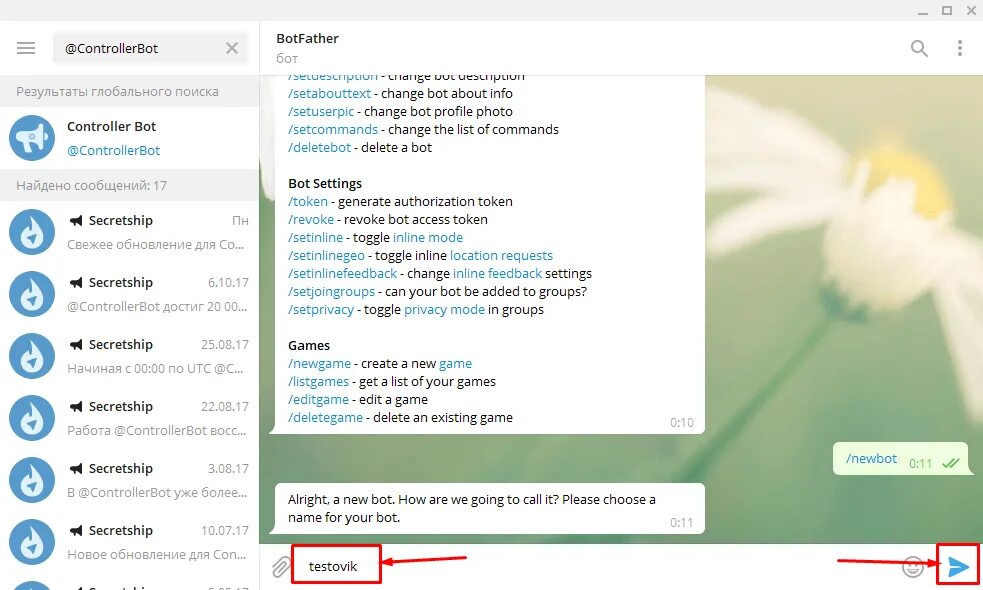Open the three-dot chat options menu

pos(959,48)
